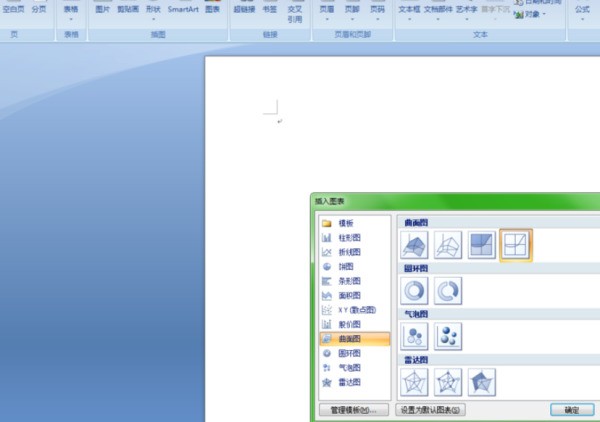Open 模板 templates folder in chart list
The width and height of the screenshot is (600, 422).
click(x=355, y=223)
